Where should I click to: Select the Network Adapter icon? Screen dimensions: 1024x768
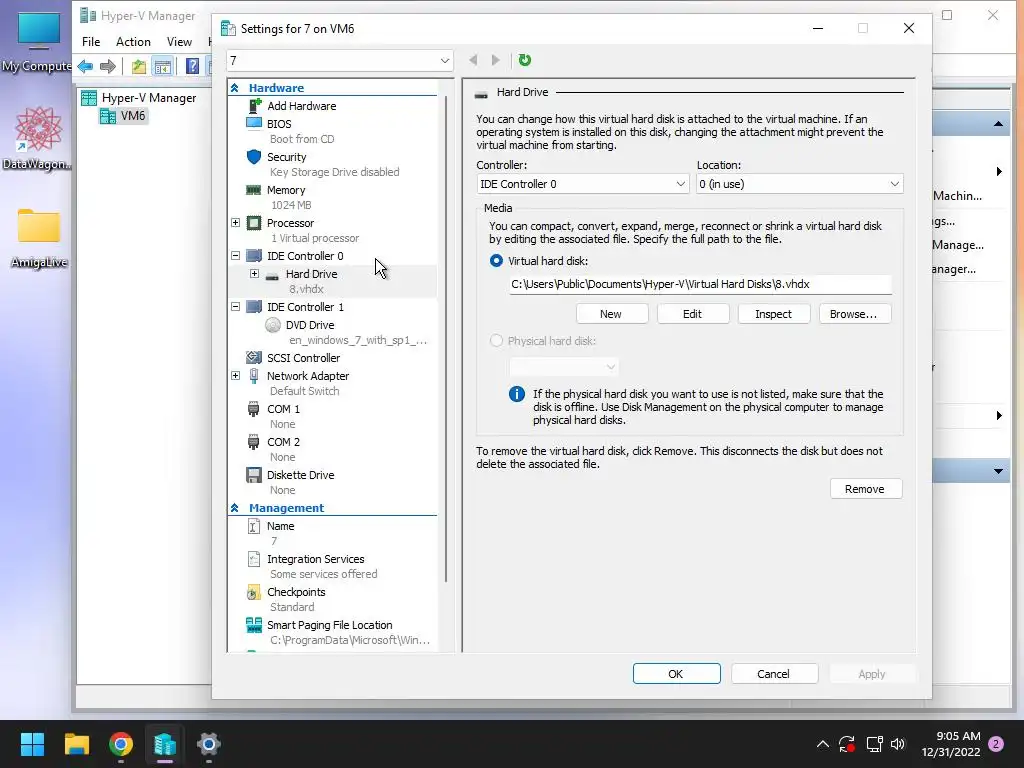coord(254,376)
